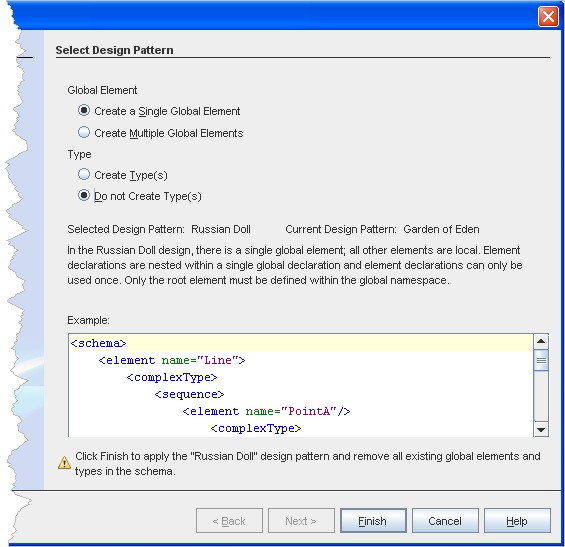Click the <schema> line in the example
The height and width of the screenshot is (547, 565).
(98, 343)
